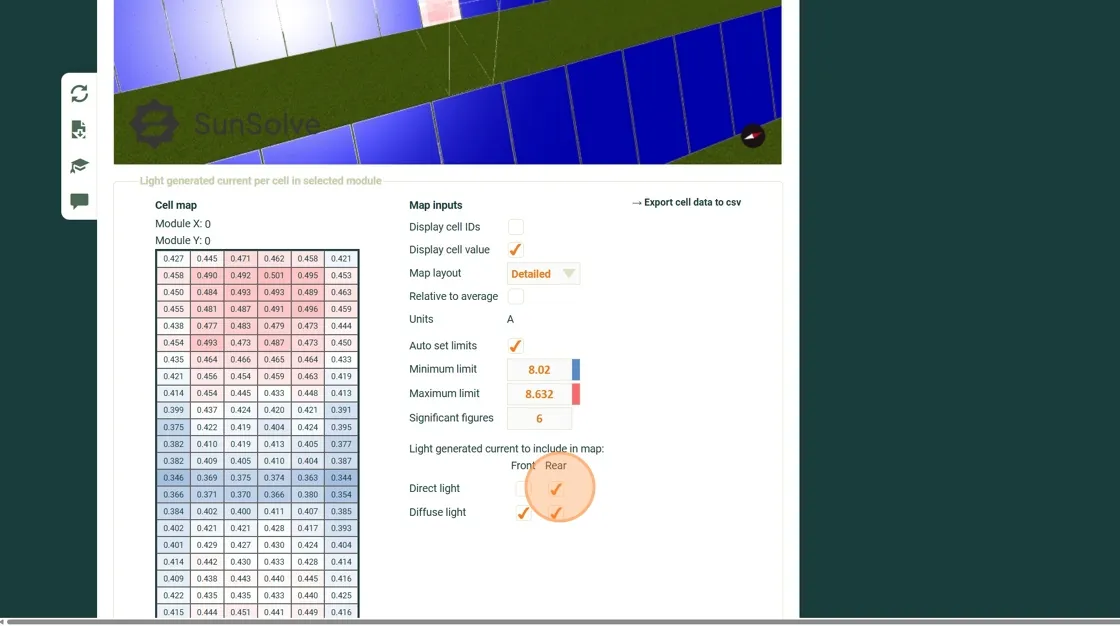Disable Auto set limits checkbox
Viewport: 1120px width, 626px height.
click(516, 346)
